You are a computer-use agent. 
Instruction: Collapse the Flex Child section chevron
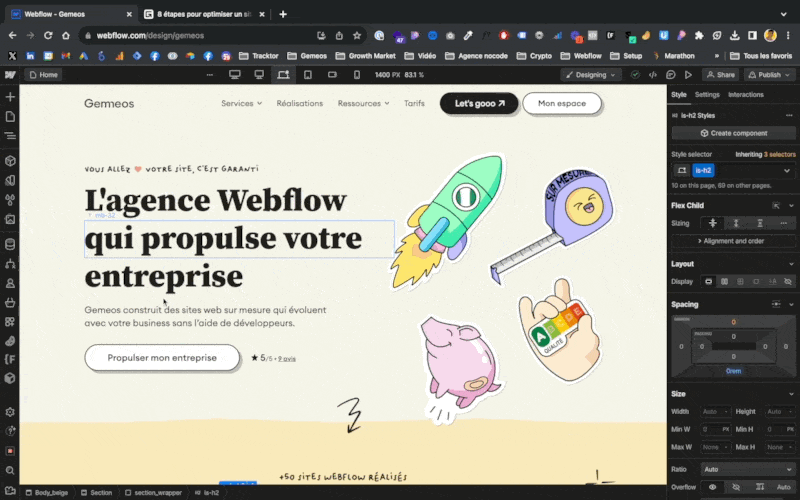coord(791,206)
